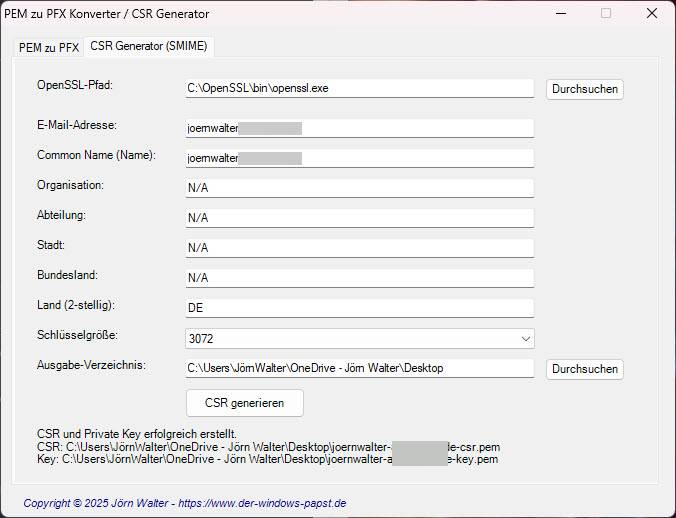Select the CSR Generator (SMIME) tab

pyautogui.click(x=150, y=46)
